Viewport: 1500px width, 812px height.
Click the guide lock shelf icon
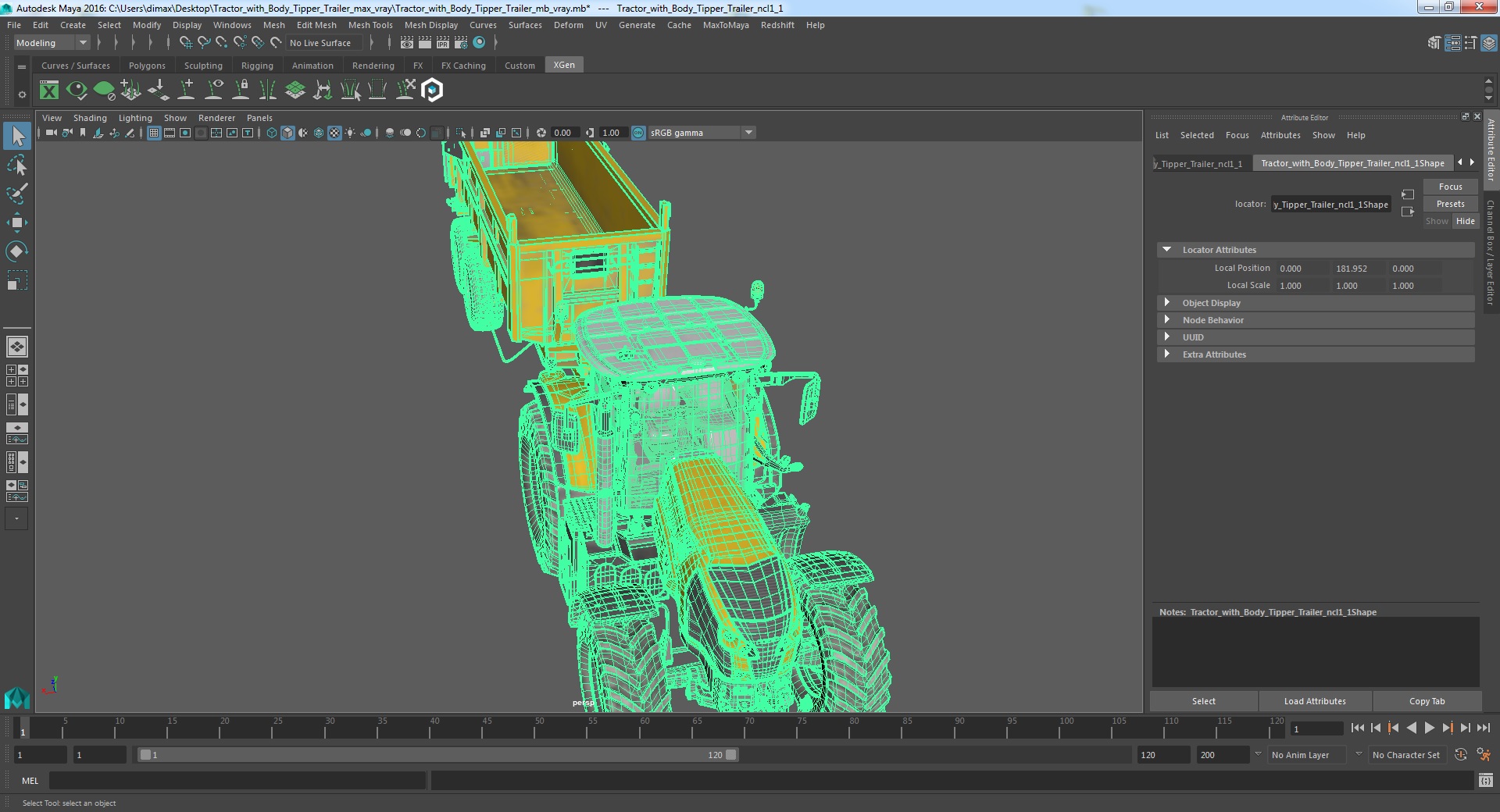241,91
